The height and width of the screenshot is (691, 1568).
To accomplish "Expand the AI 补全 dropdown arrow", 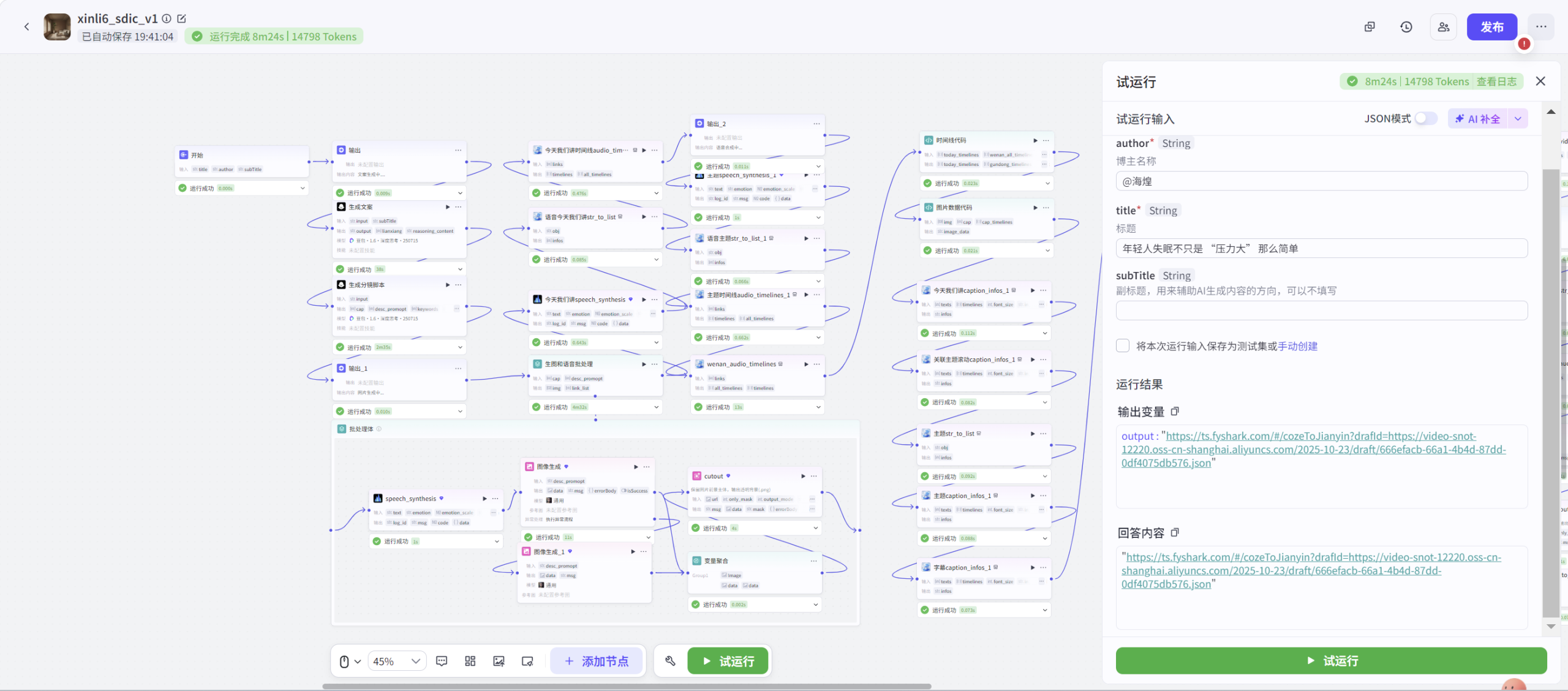I will pos(1518,119).
